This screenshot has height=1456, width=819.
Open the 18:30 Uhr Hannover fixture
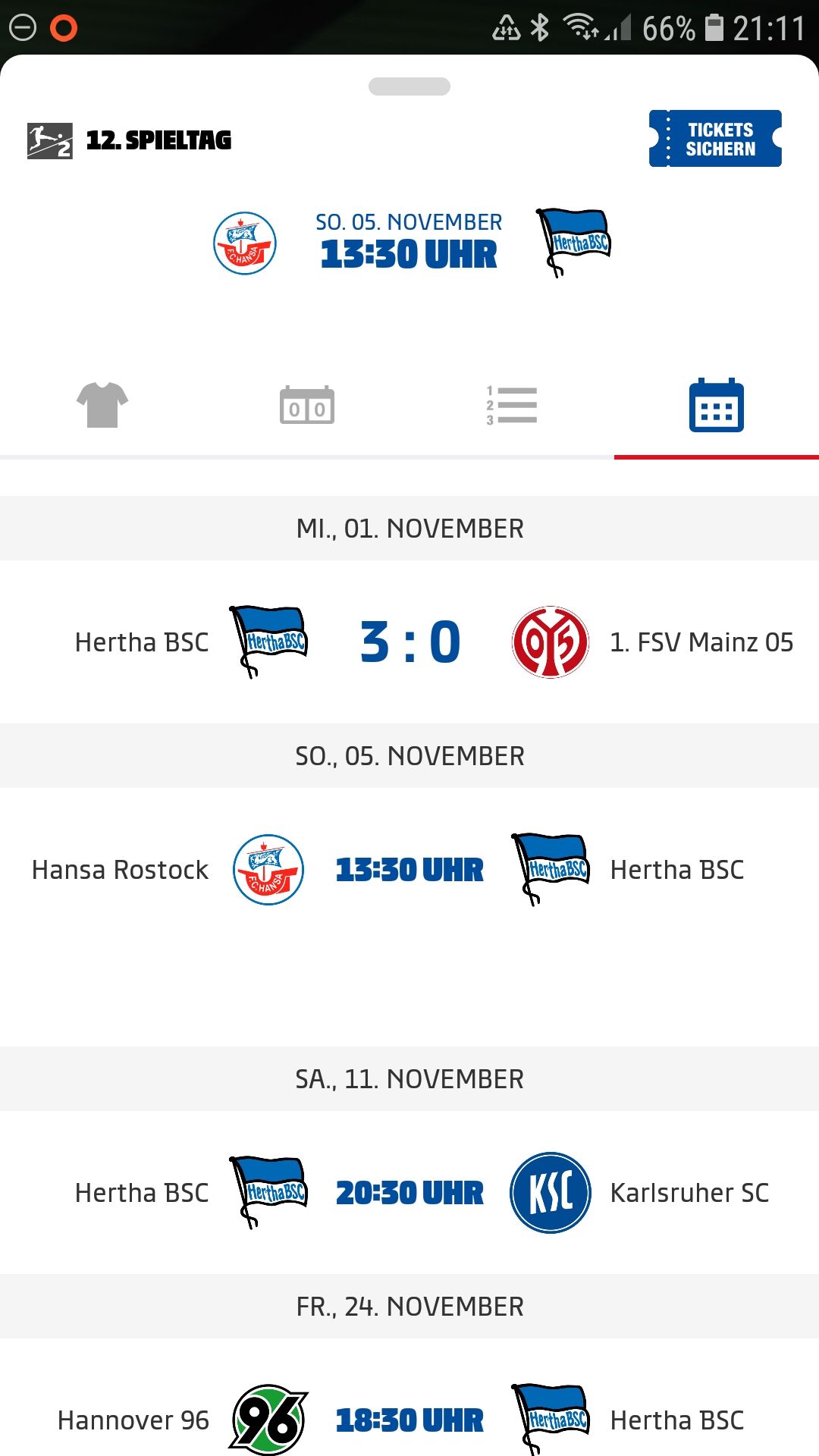[x=409, y=1420]
